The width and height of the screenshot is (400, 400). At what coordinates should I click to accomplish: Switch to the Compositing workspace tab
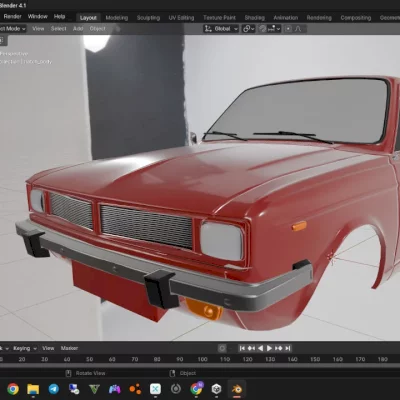(356, 18)
